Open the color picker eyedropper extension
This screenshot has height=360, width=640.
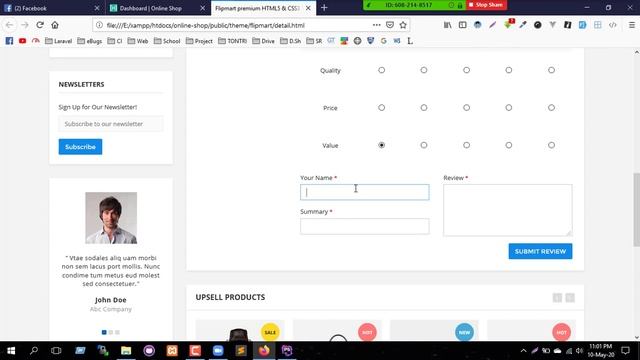click(522, 25)
